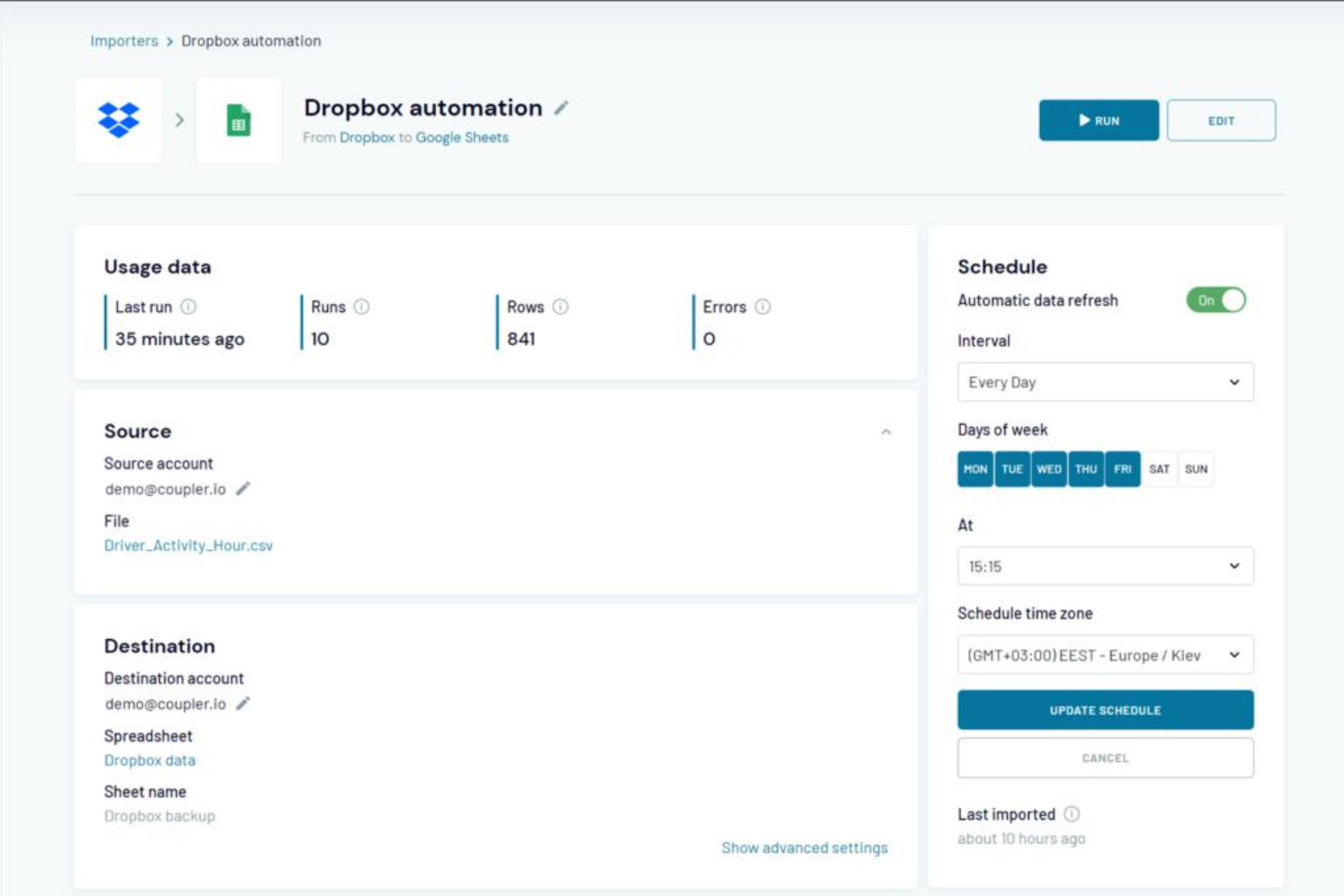Open the Last run info tooltip
Viewport: 1344px width, 896px height.
(x=189, y=307)
